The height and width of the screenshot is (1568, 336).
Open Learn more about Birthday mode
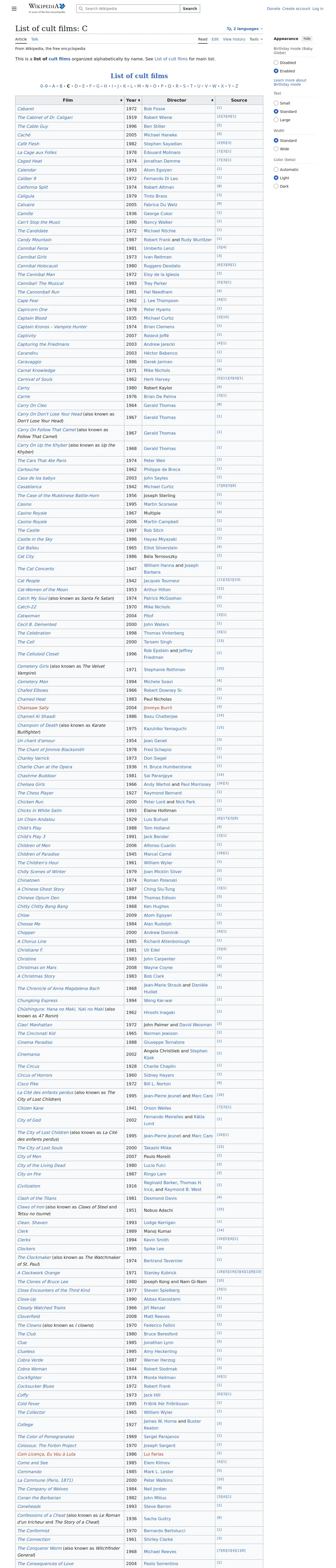tap(290, 82)
